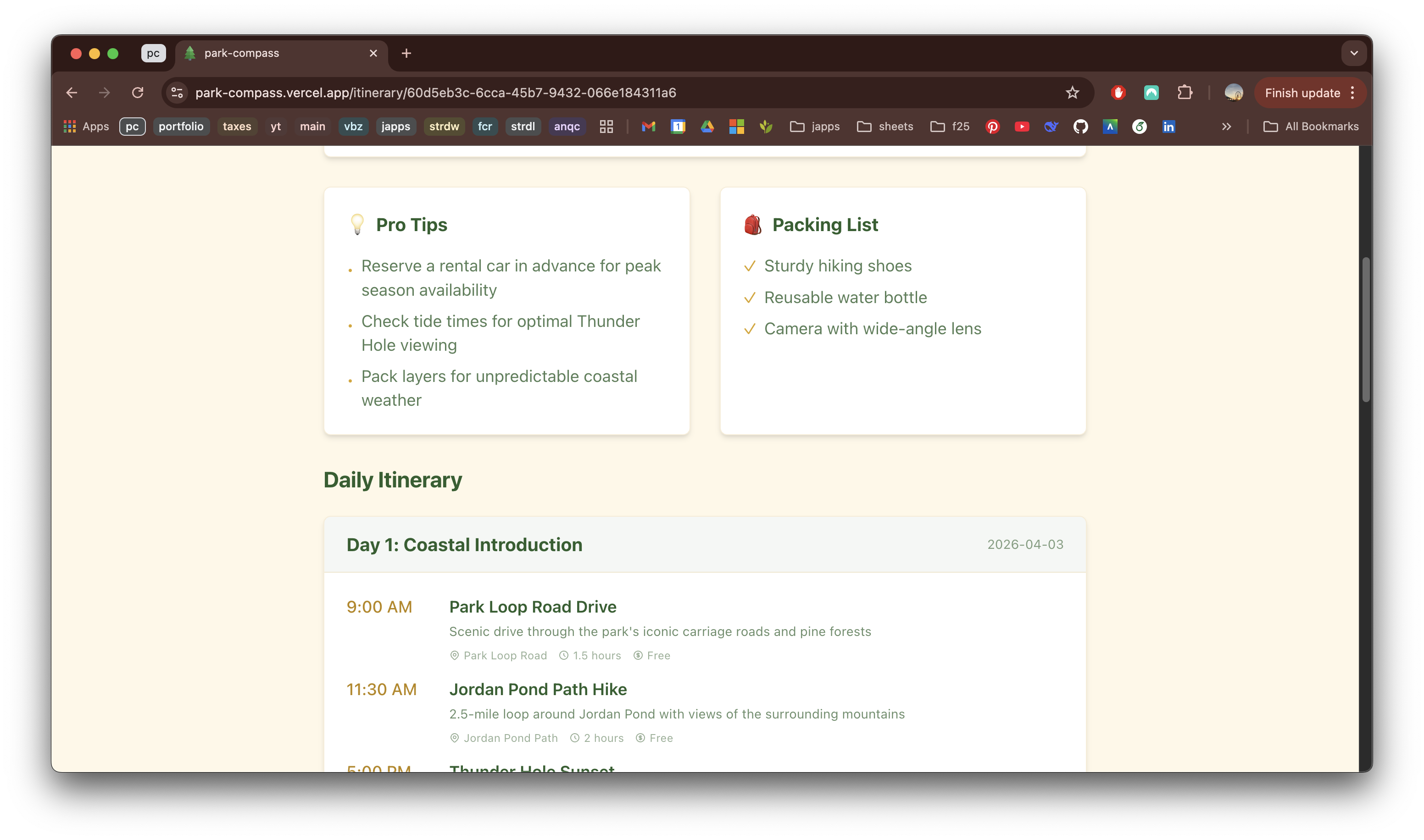Open the f25 bookmarks folder
1424x840 pixels.
click(x=950, y=127)
